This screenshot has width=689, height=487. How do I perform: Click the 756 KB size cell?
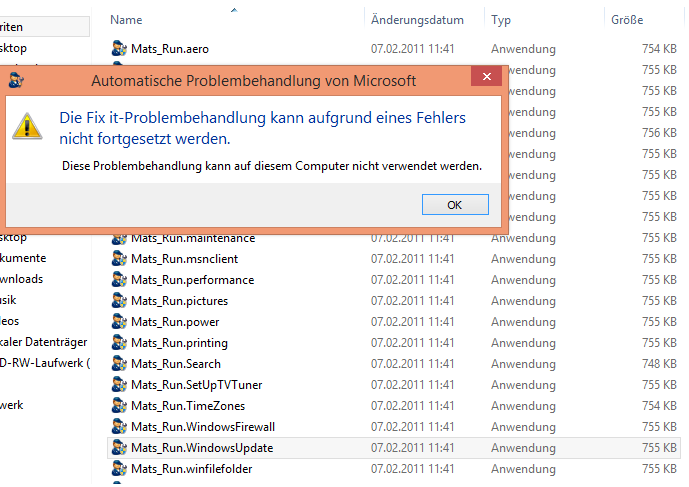coord(659,133)
